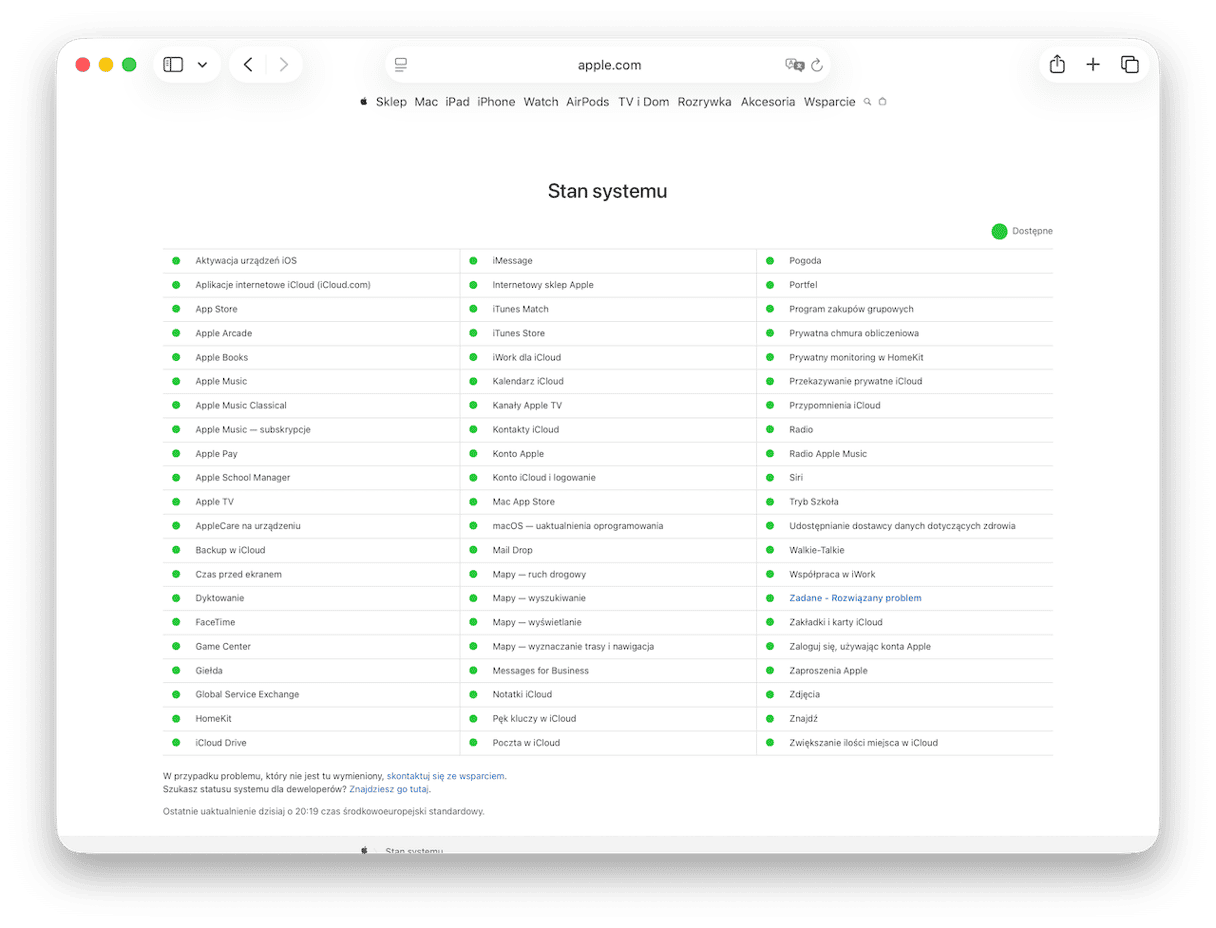The width and height of the screenshot is (1216, 928).
Task: Open a new tab with plus button
Action: 1093,65
